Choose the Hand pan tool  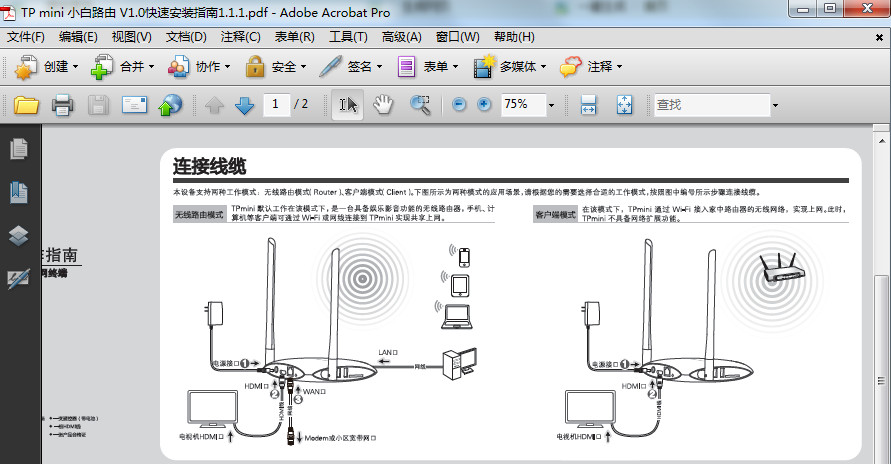click(x=383, y=104)
